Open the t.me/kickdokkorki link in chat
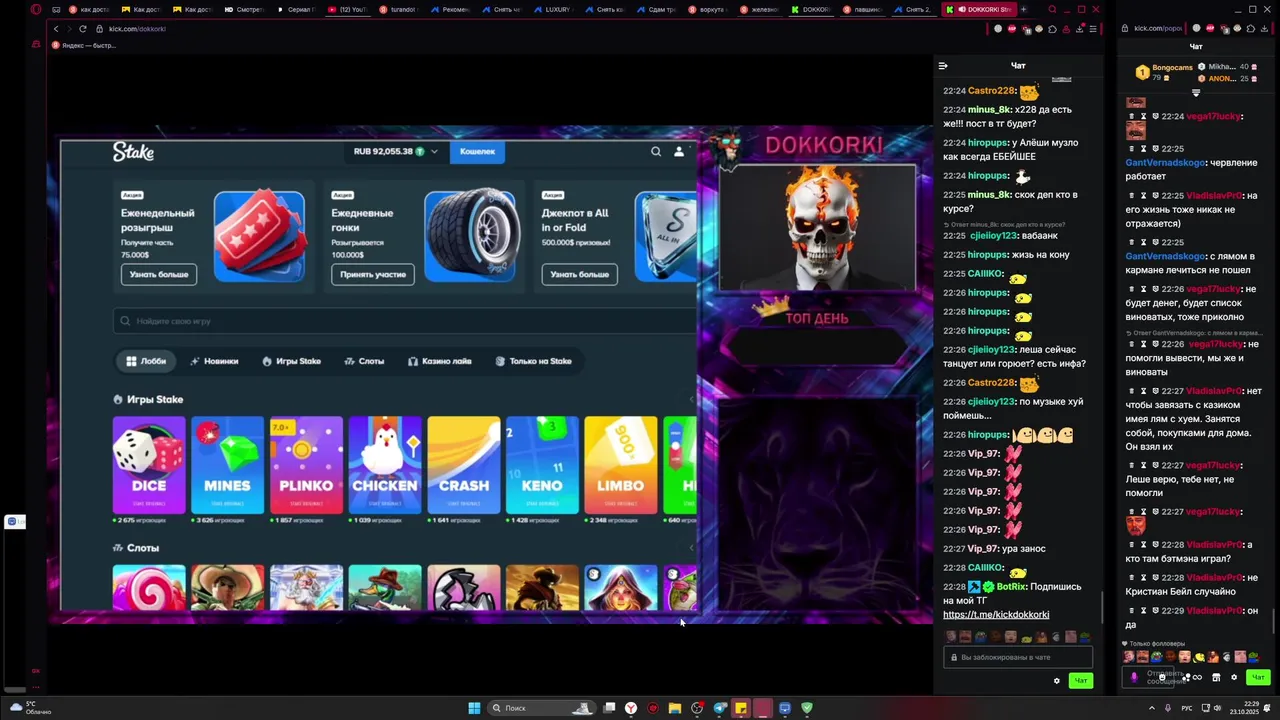 coord(996,614)
